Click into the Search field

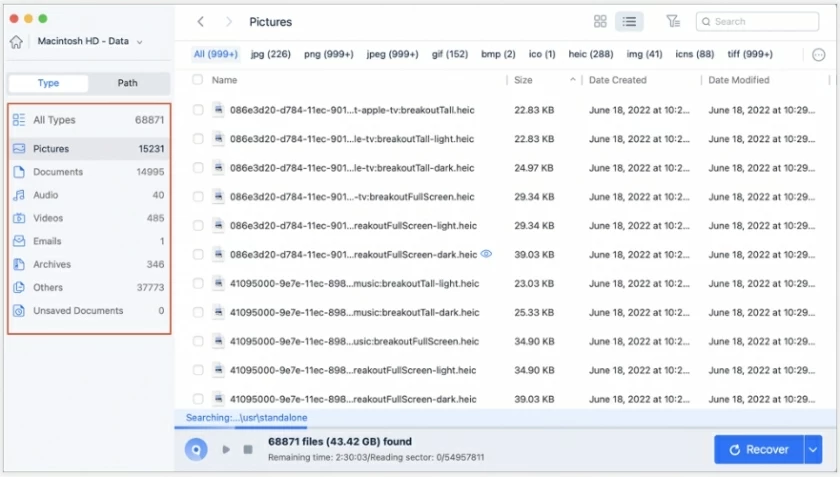pos(762,21)
